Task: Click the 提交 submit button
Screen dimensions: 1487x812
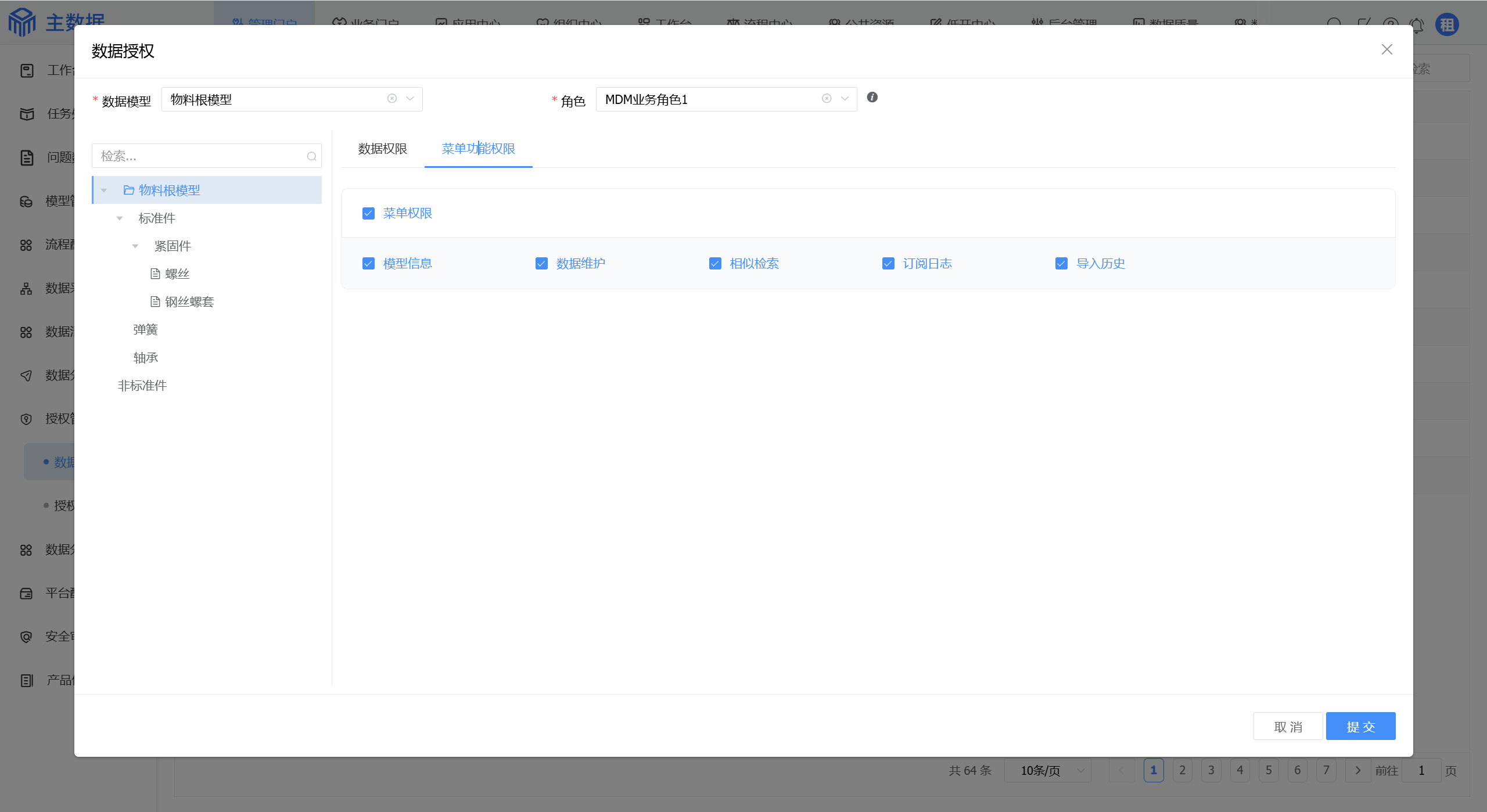Action: 1360,727
